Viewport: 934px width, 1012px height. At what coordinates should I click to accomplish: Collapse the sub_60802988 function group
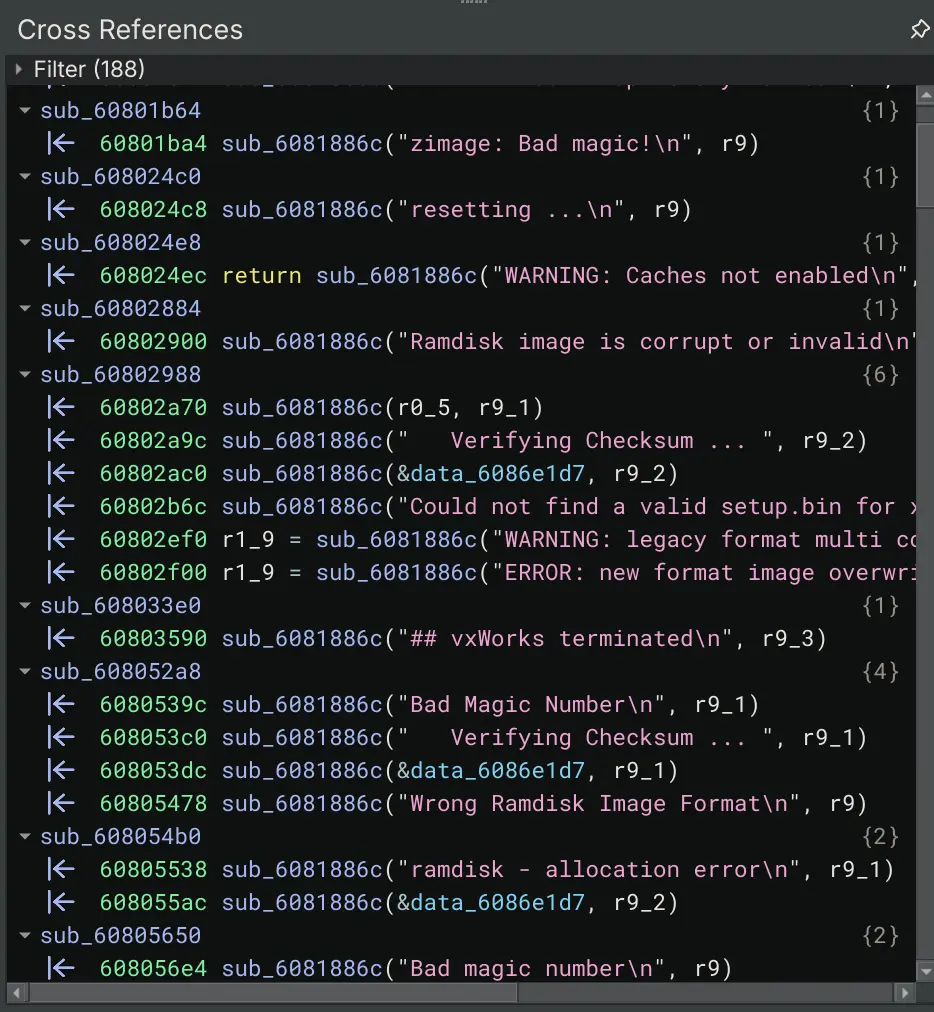(x=25, y=375)
